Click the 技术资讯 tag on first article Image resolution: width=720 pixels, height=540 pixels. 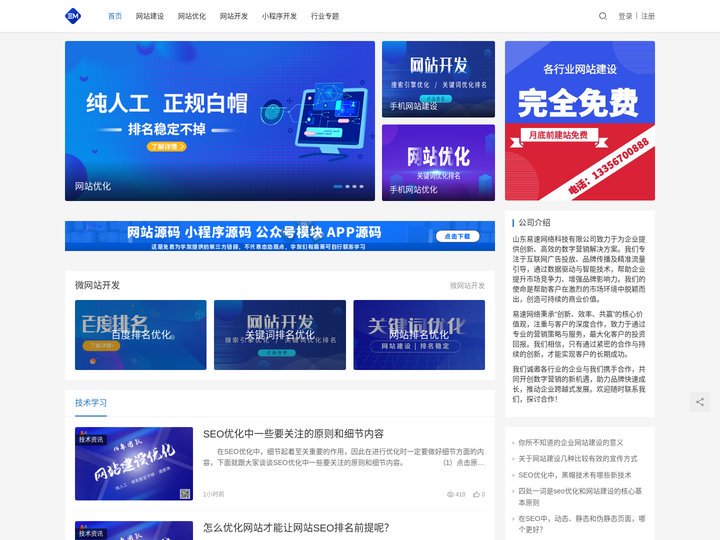91,440
